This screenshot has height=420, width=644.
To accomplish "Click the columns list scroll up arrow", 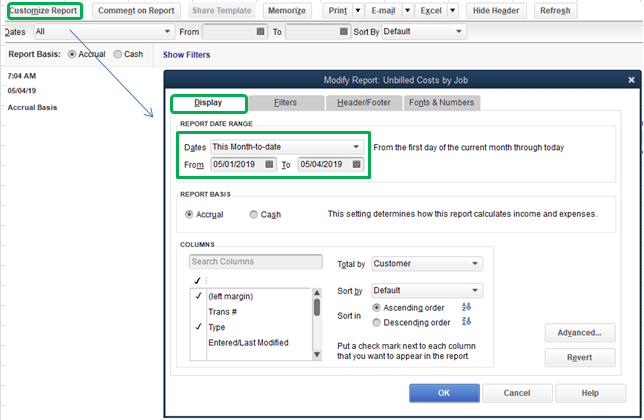I will [317, 293].
